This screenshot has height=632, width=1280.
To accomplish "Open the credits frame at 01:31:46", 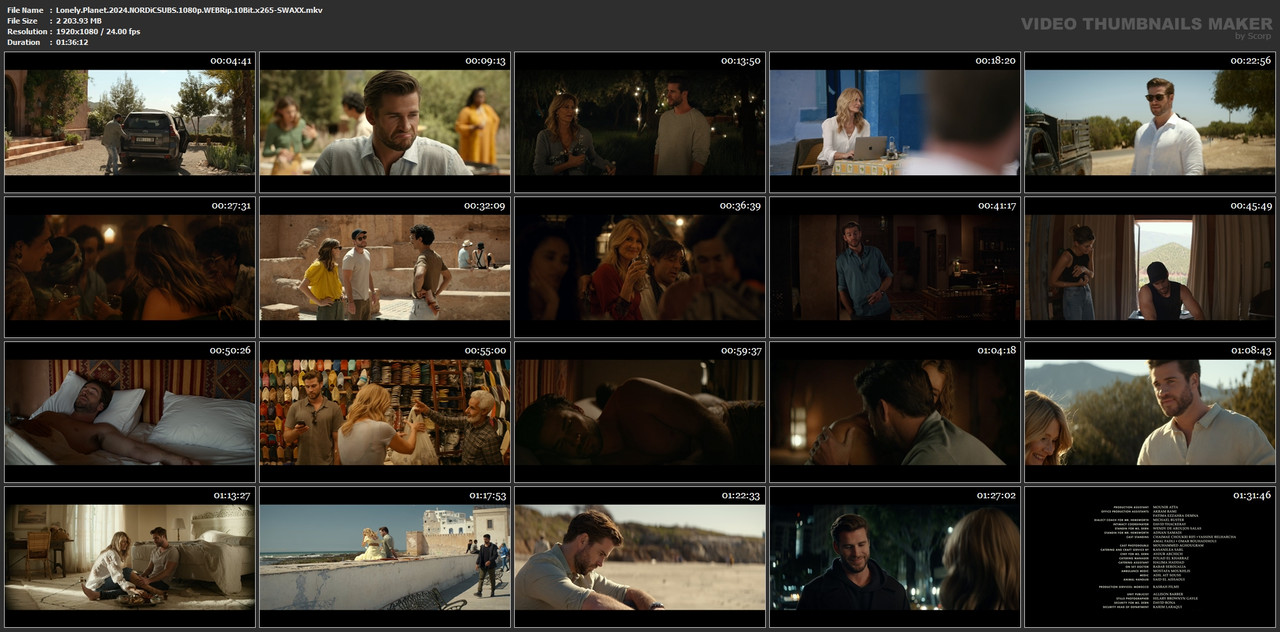I will (1150, 557).
